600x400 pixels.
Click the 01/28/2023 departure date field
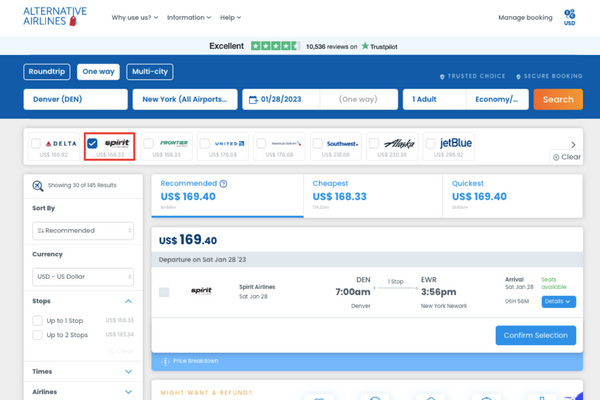(281, 100)
